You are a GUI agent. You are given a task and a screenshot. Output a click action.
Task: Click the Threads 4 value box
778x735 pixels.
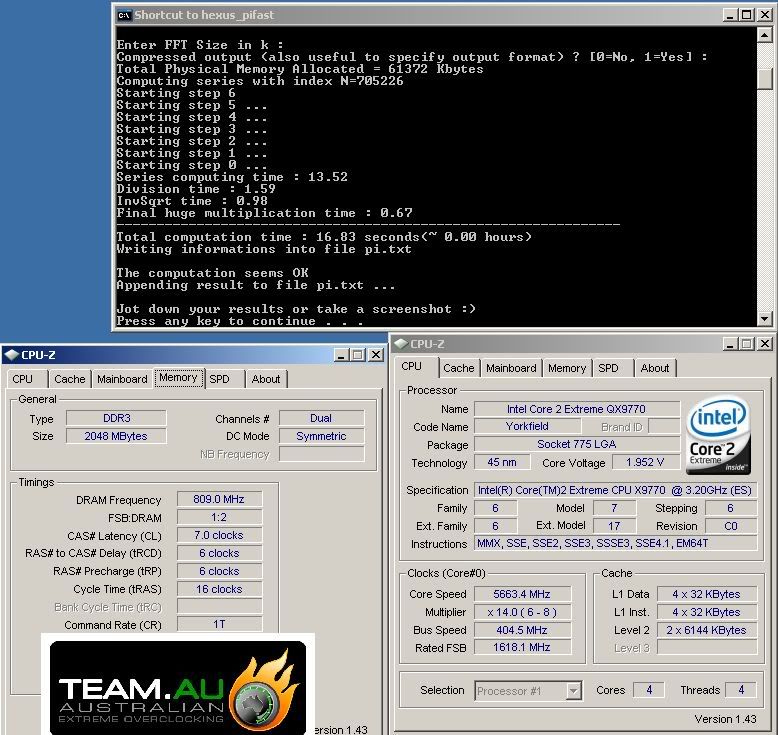click(x=741, y=690)
